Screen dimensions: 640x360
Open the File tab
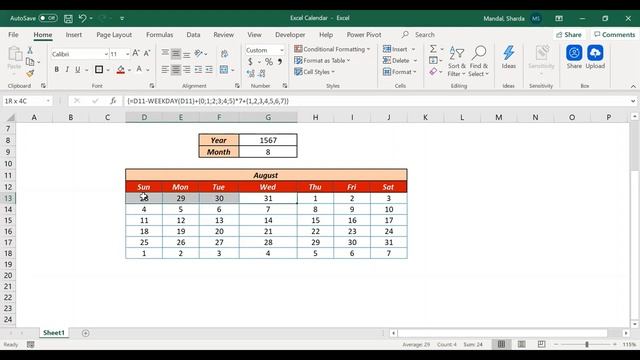click(x=13, y=35)
